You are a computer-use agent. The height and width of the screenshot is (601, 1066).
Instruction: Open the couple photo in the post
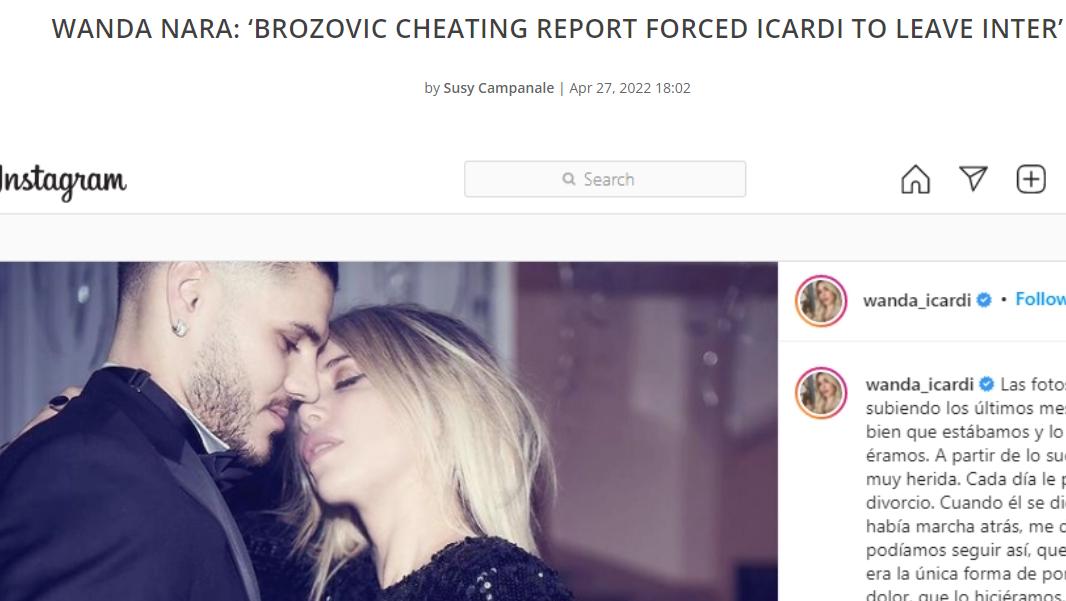coord(388,431)
